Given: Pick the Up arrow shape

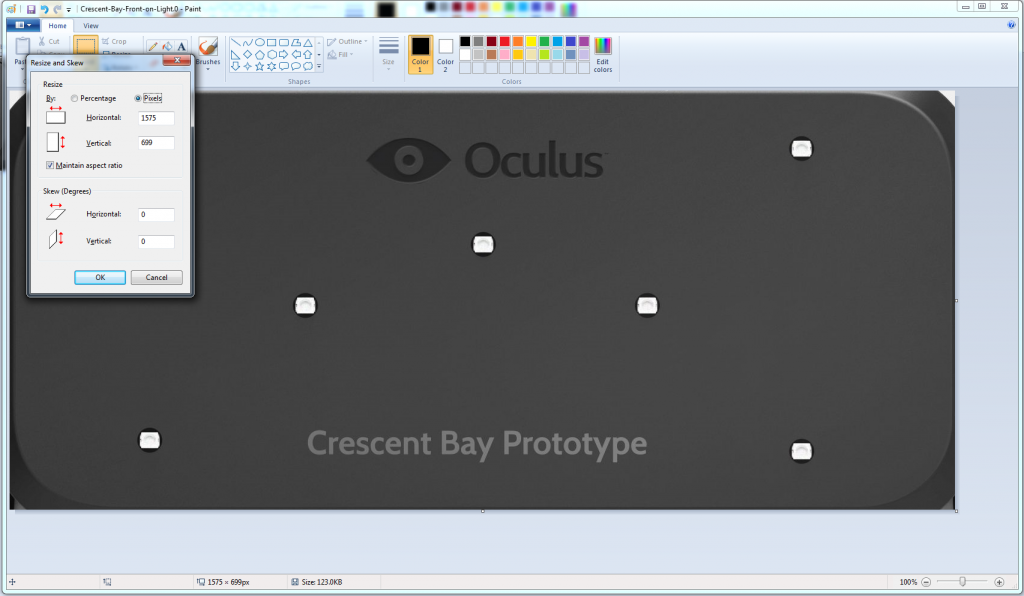Looking at the screenshot, I should 308,55.
